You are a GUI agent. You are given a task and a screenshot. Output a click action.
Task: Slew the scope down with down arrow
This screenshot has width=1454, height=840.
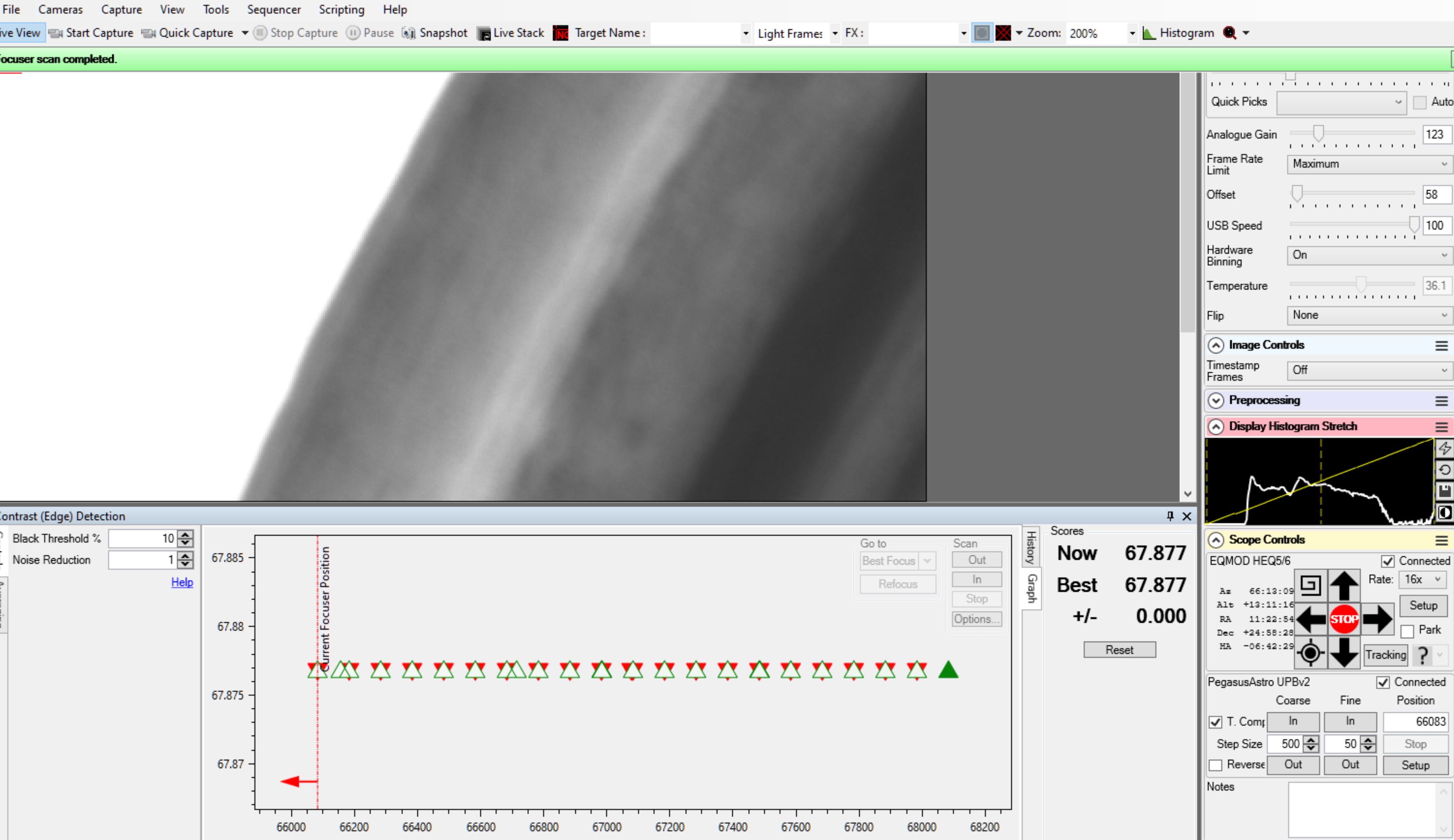pyautogui.click(x=1344, y=652)
